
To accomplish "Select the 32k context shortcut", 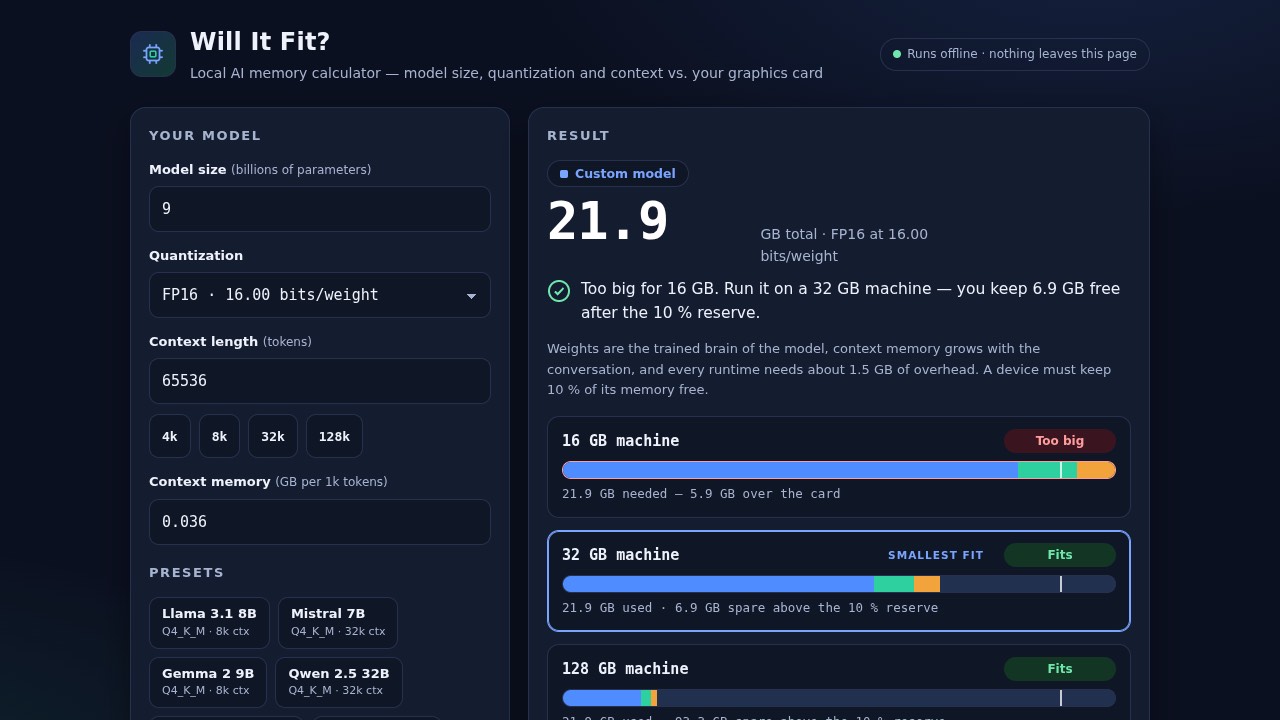I will point(273,436).
